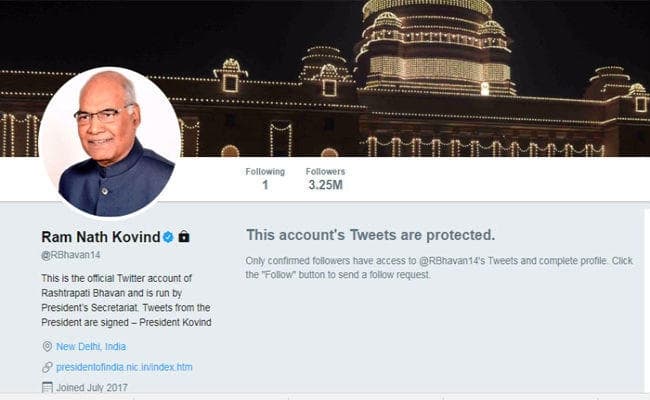Click the location pin icon
Image resolution: width=650 pixels, height=400 pixels.
tap(47, 346)
